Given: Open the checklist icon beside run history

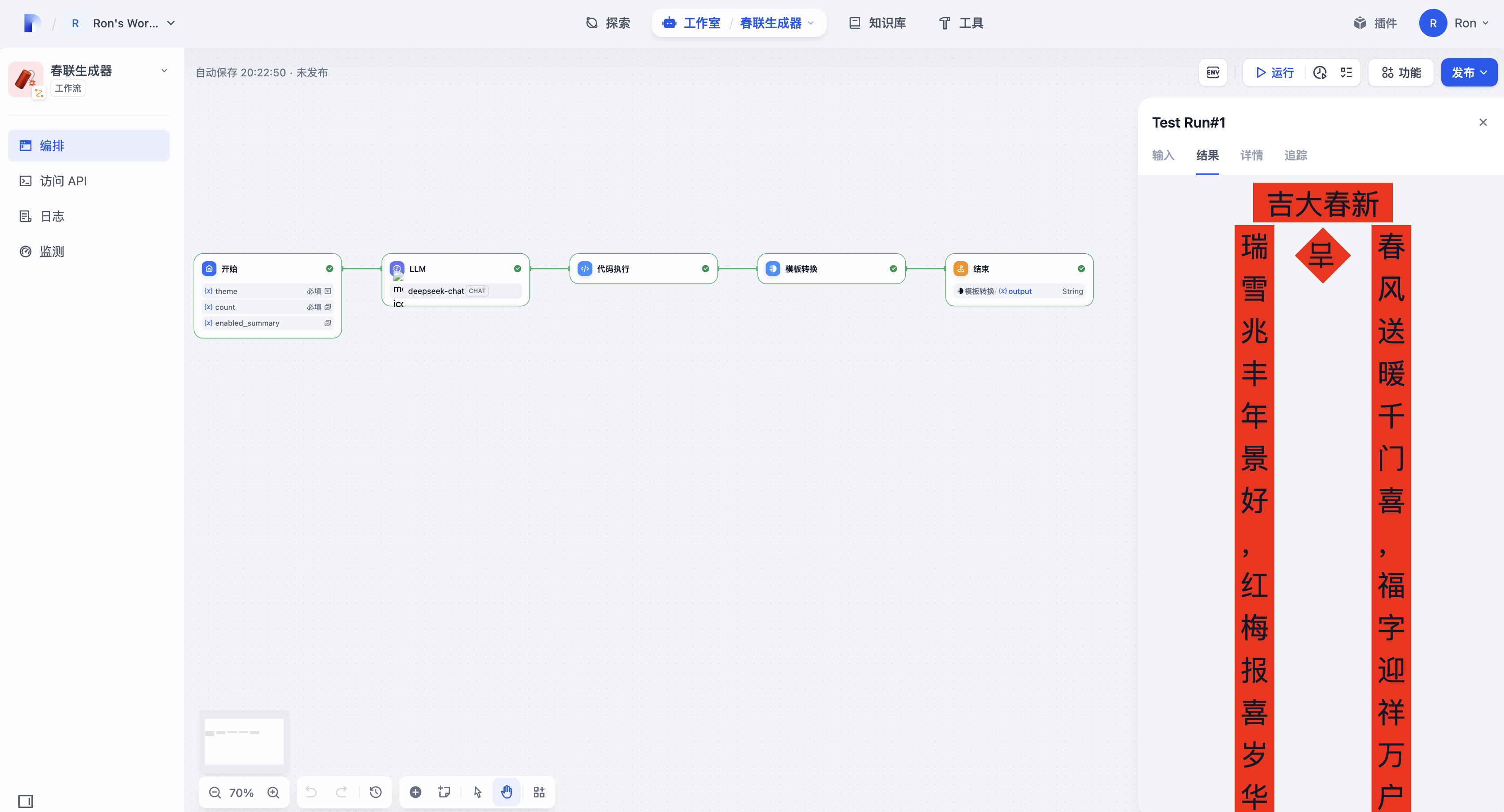Looking at the screenshot, I should [x=1346, y=72].
